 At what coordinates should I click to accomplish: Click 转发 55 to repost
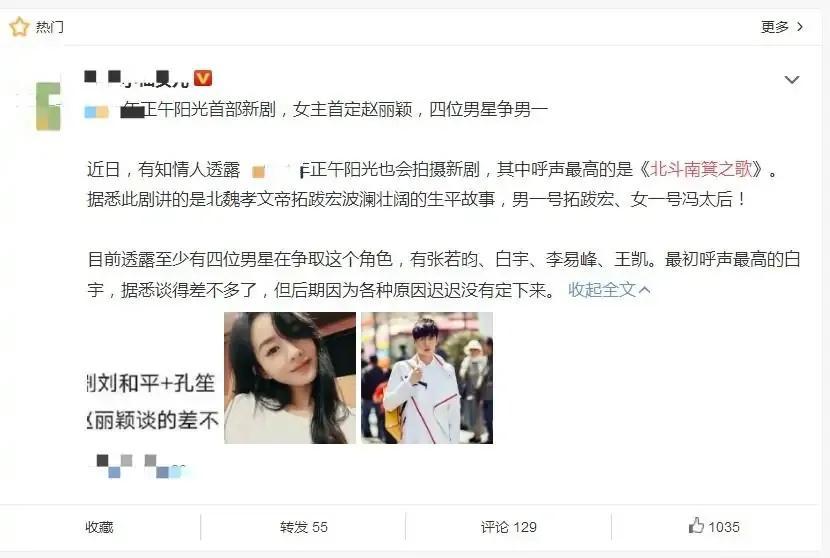304,527
